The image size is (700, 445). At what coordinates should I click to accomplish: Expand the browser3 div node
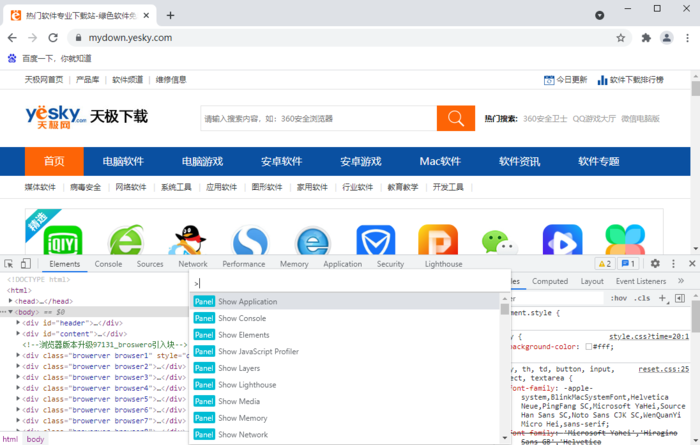click(x=18, y=377)
